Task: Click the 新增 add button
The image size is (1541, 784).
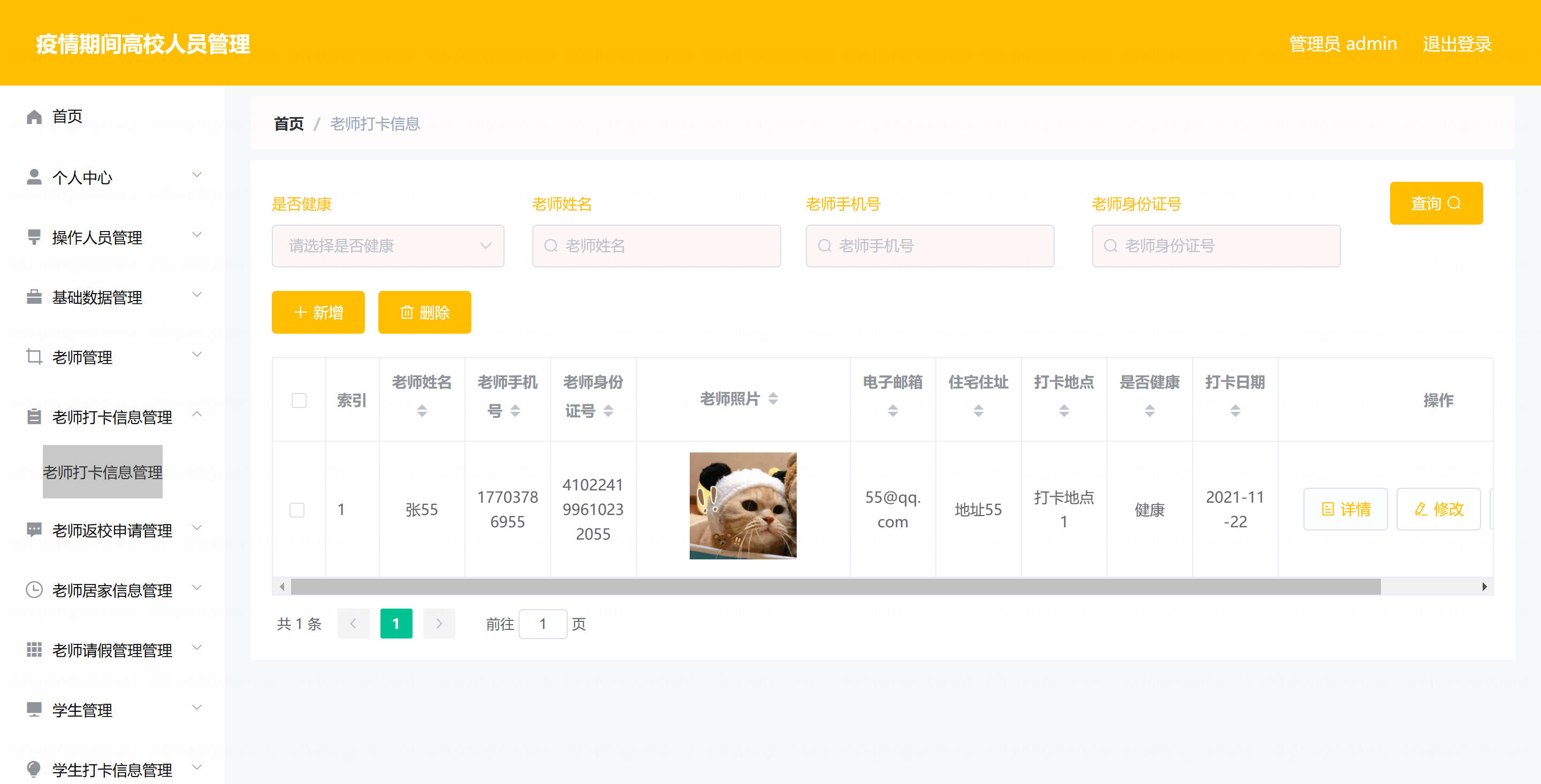Action: (318, 312)
